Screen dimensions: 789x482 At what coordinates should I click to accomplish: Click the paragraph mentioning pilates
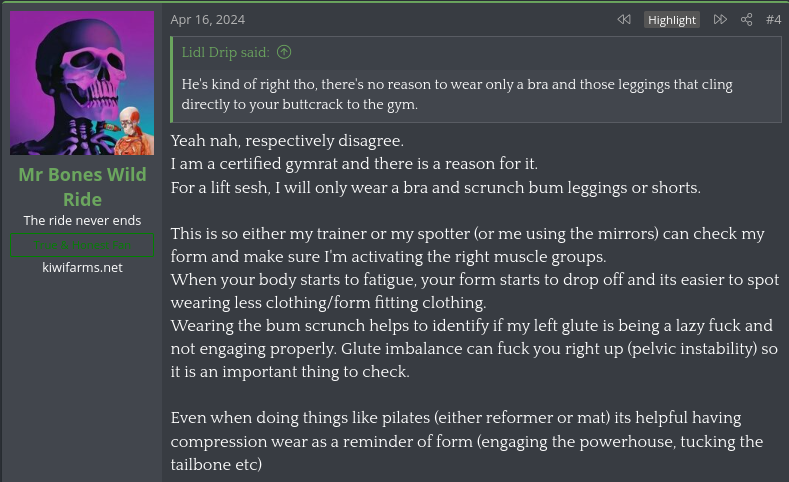467,440
